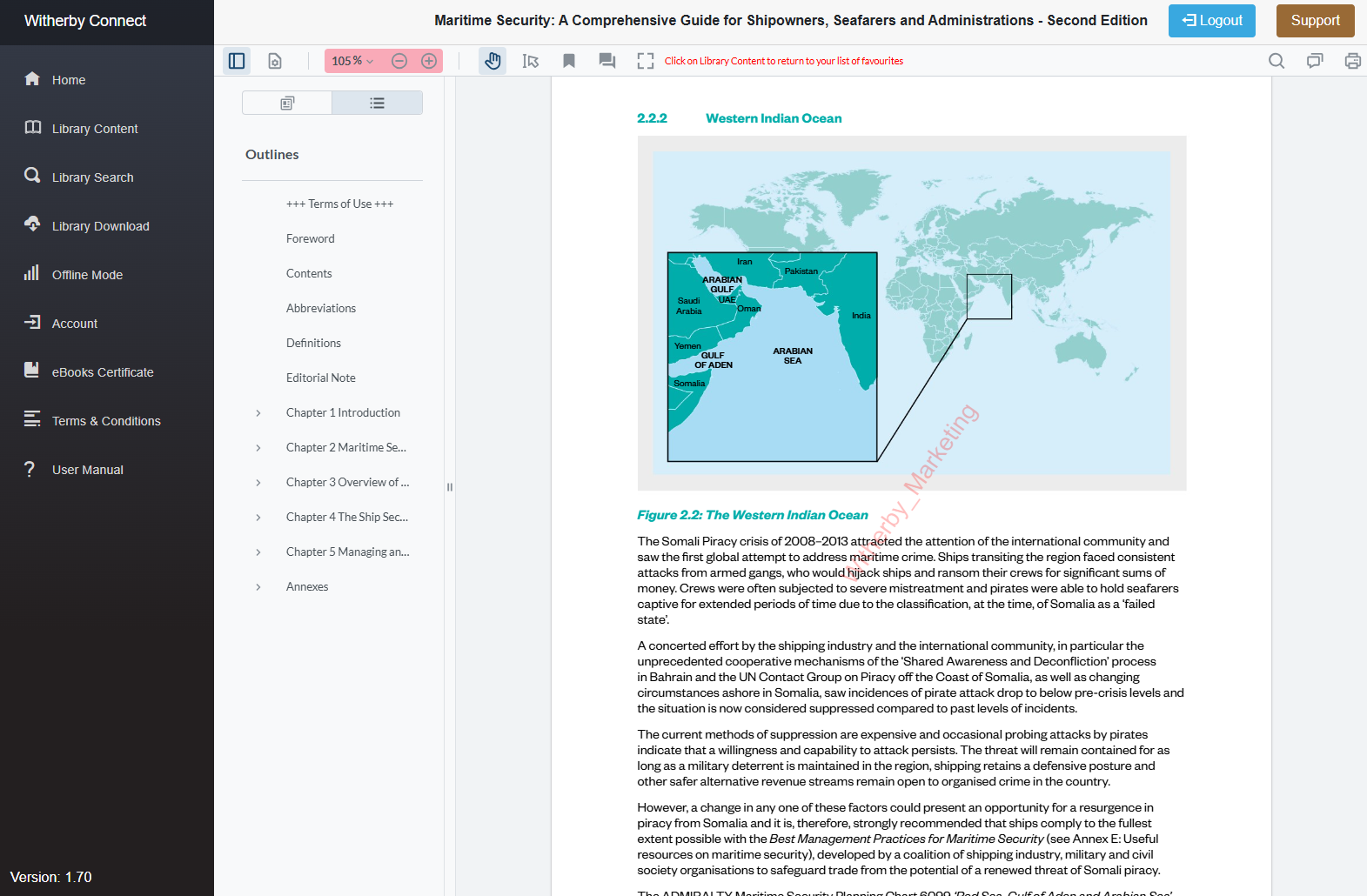Open the Abbreviations outline entry
Screen dimensions: 1367x896
point(321,308)
